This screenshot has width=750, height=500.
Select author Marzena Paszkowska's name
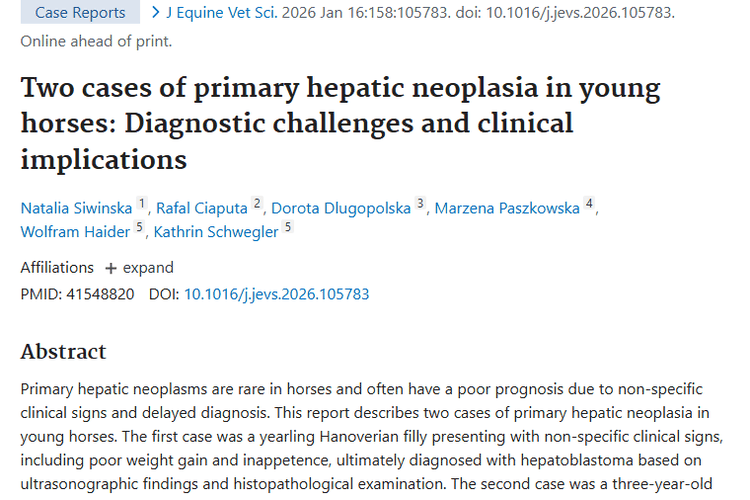(x=508, y=208)
